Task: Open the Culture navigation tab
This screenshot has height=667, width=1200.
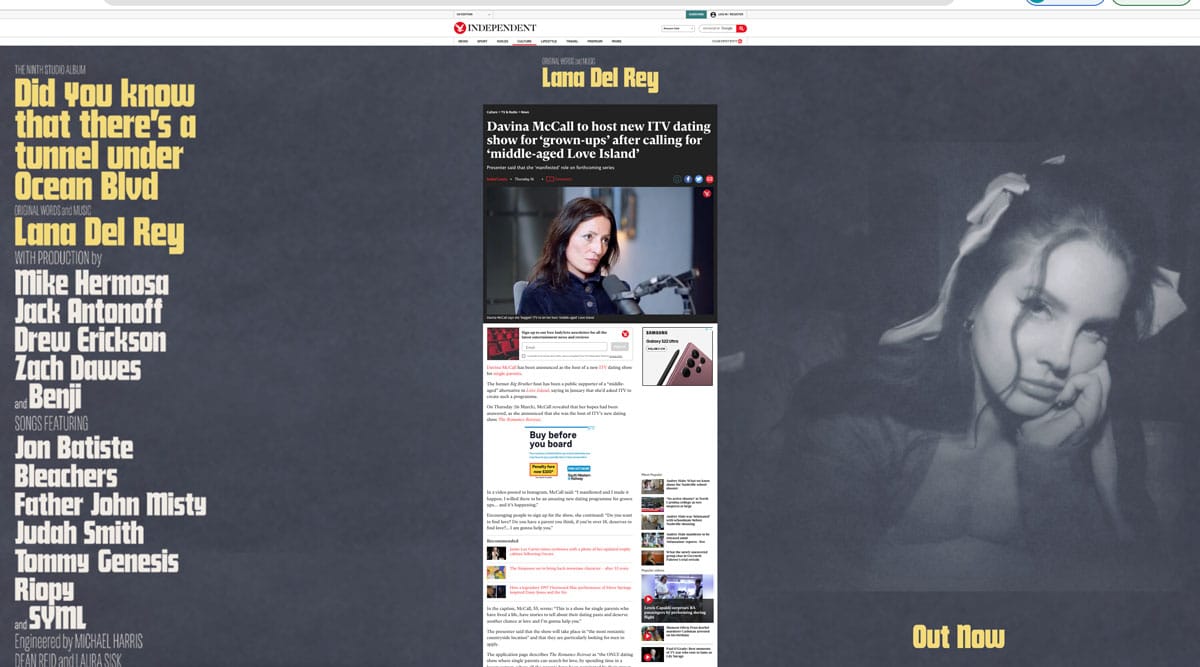Action: (x=524, y=41)
